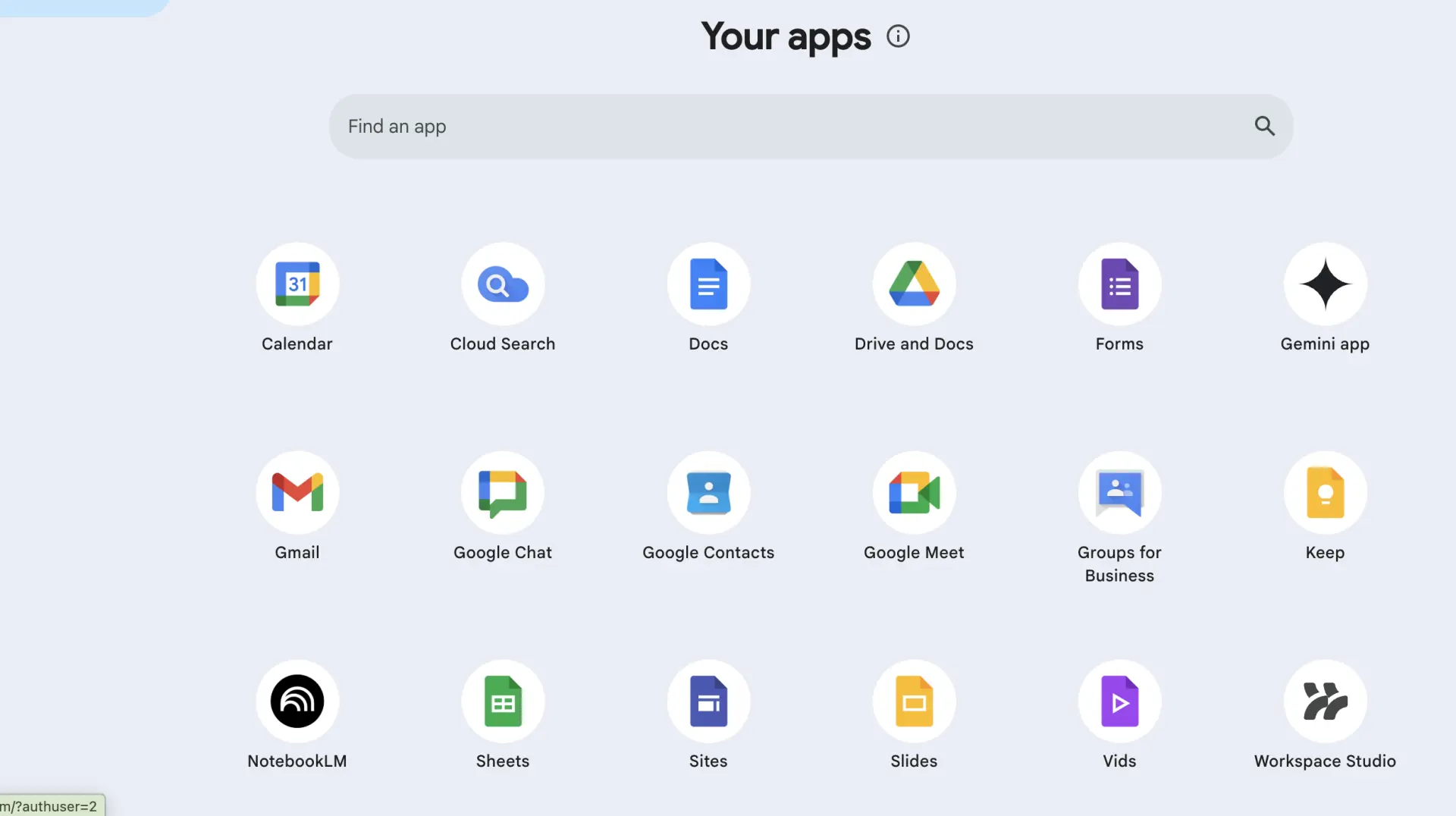Open the Gemini app star icon
This screenshot has height=816, width=1456.
click(1325, 284)
